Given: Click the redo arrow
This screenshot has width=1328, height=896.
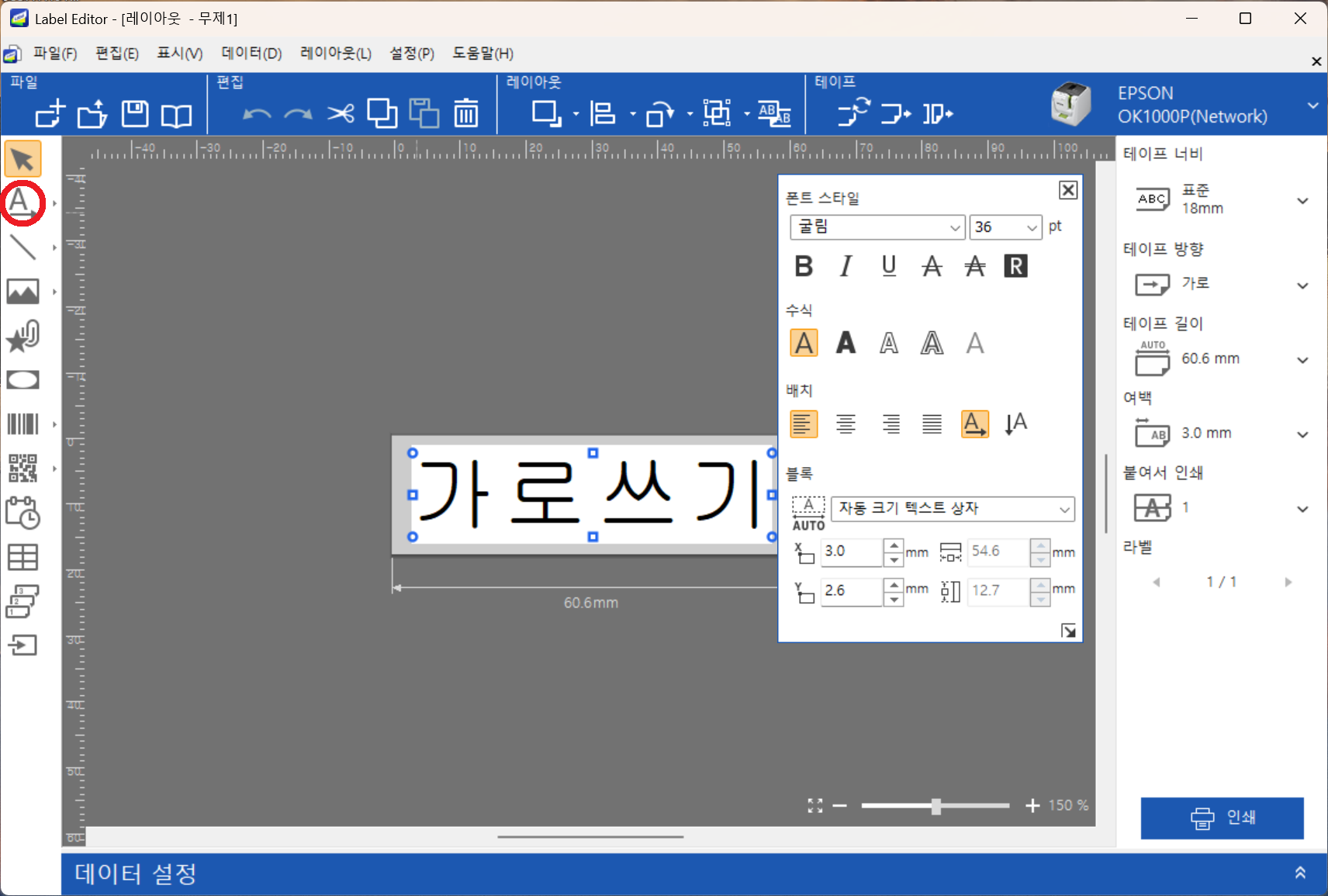Looking at the screenshot, I should tap(298, 115).
